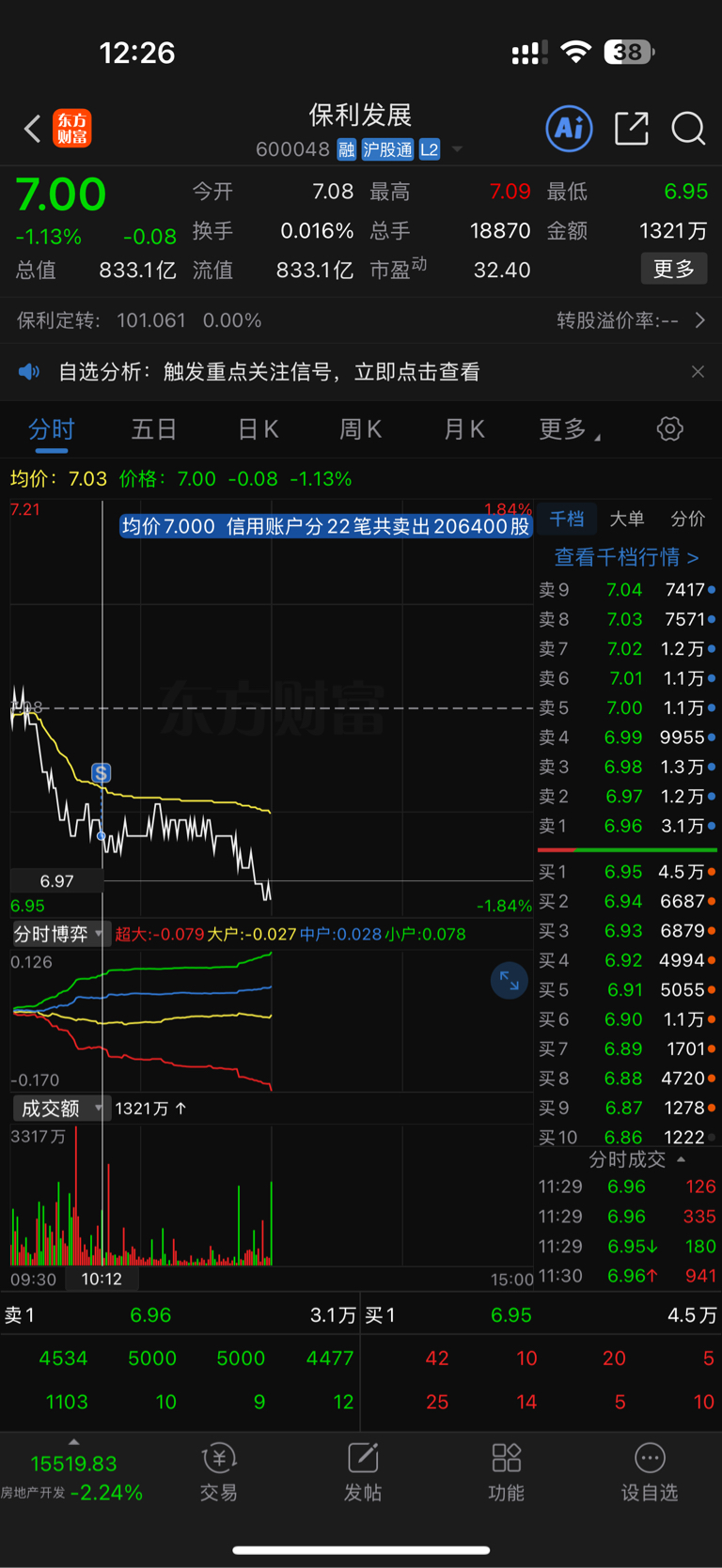Open 保利定转 convertible bond row
Screen dimensions: 722x1568
coord(139,320)
